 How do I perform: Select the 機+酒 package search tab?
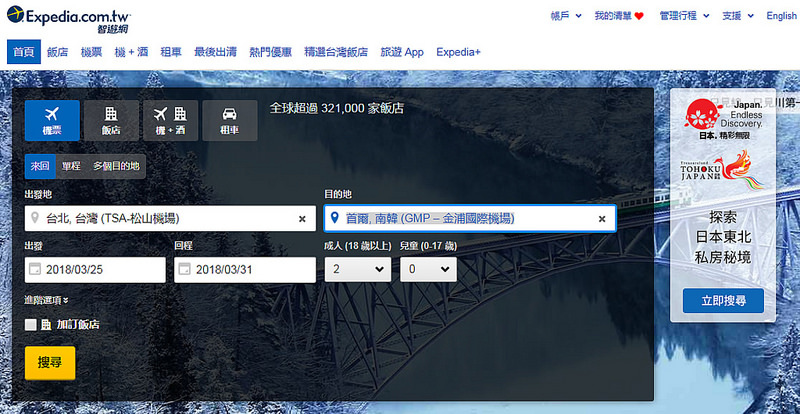click(x=170, y=120)
